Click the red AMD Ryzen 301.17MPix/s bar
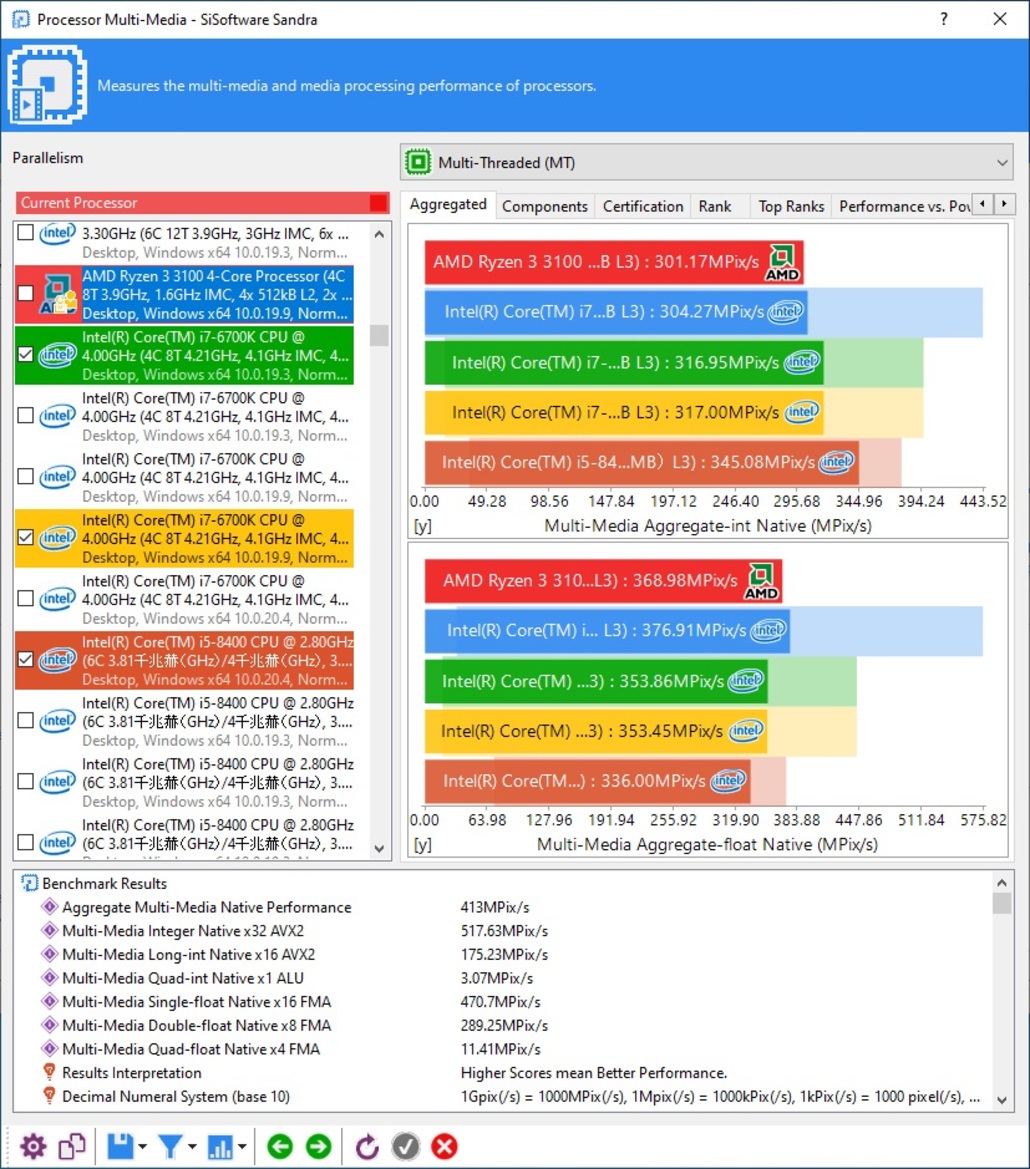1030x1169 pixels. pos(614,262)
